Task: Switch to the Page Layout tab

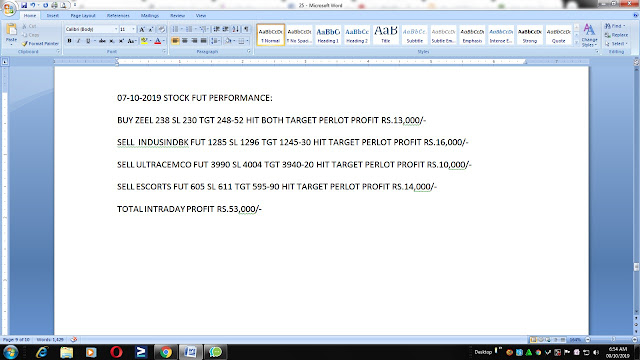Action: tap(83, 16)
